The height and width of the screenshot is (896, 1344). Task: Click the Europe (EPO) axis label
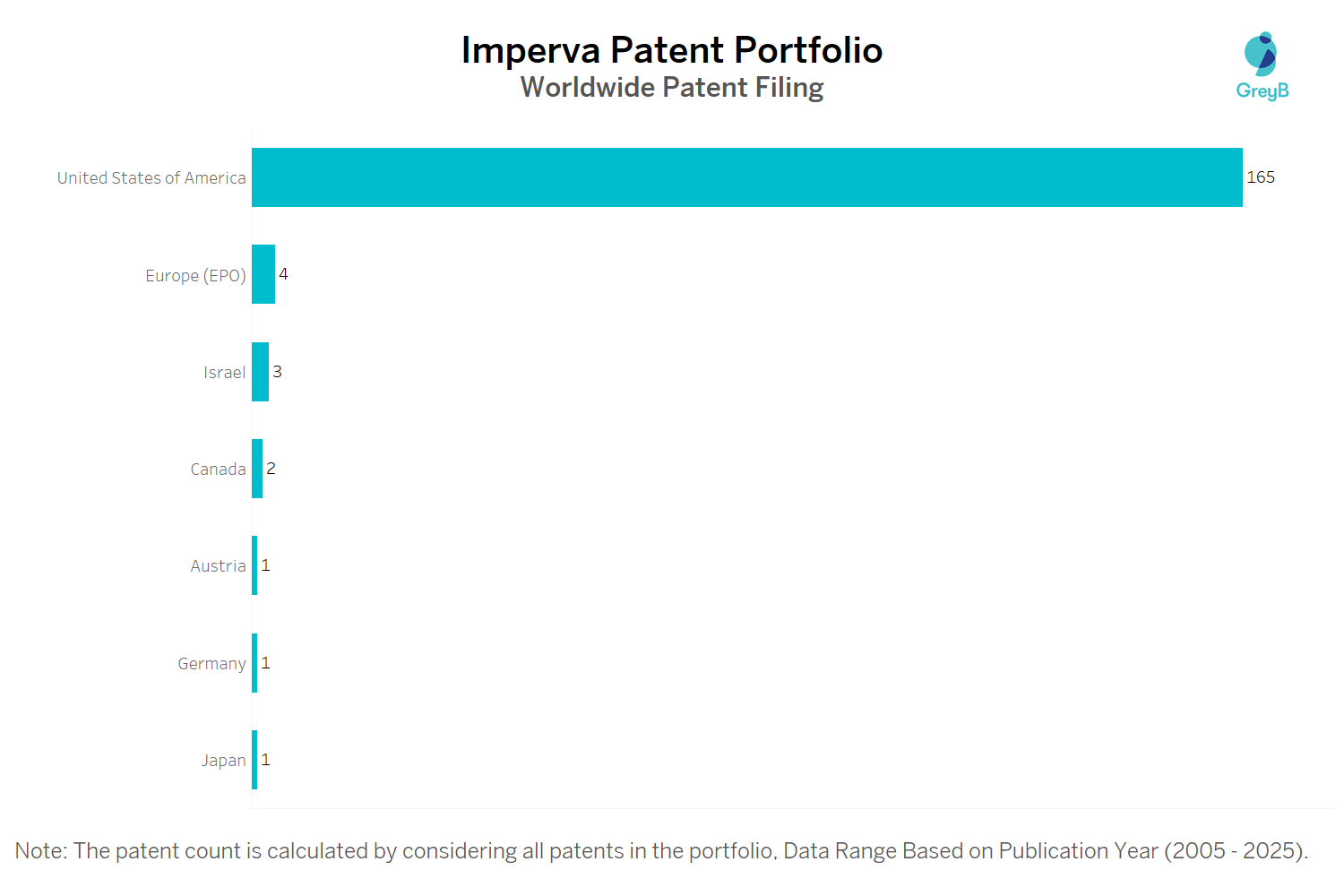tap(195, 276)
